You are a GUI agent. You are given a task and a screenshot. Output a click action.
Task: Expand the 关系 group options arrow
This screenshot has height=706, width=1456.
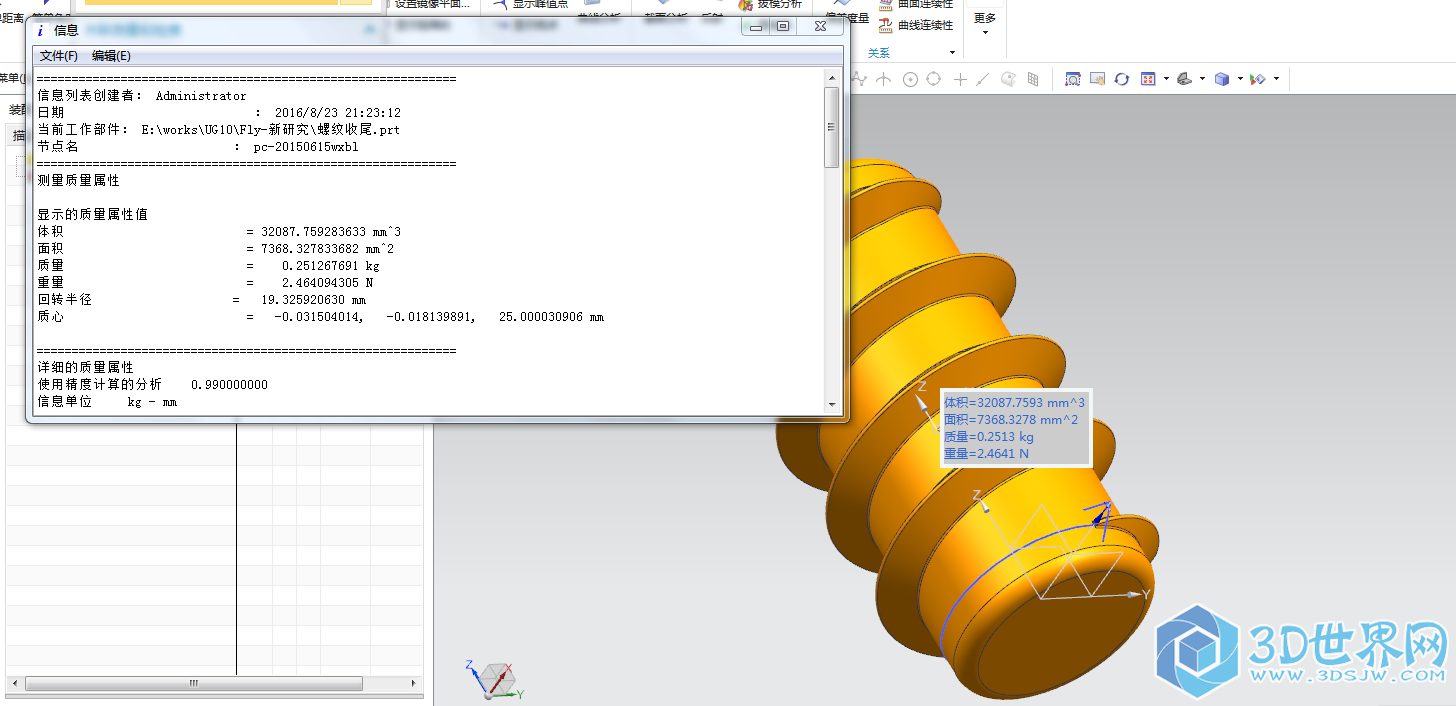tap(952, 53)
